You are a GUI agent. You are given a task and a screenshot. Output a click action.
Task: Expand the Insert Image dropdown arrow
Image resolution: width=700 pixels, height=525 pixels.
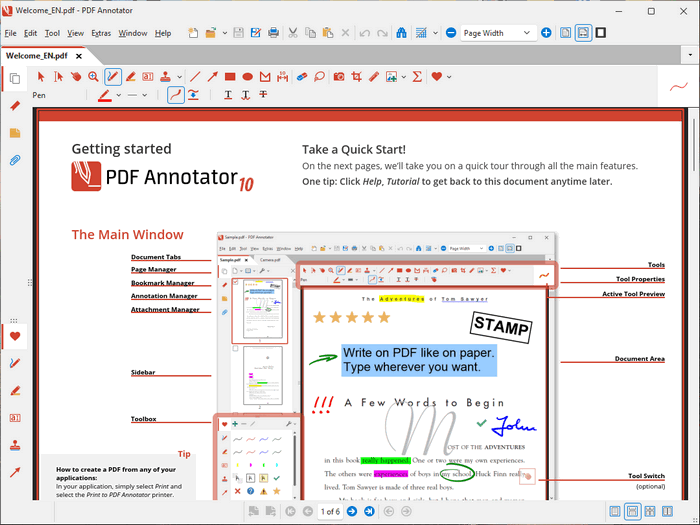click(x=404, y=77)
